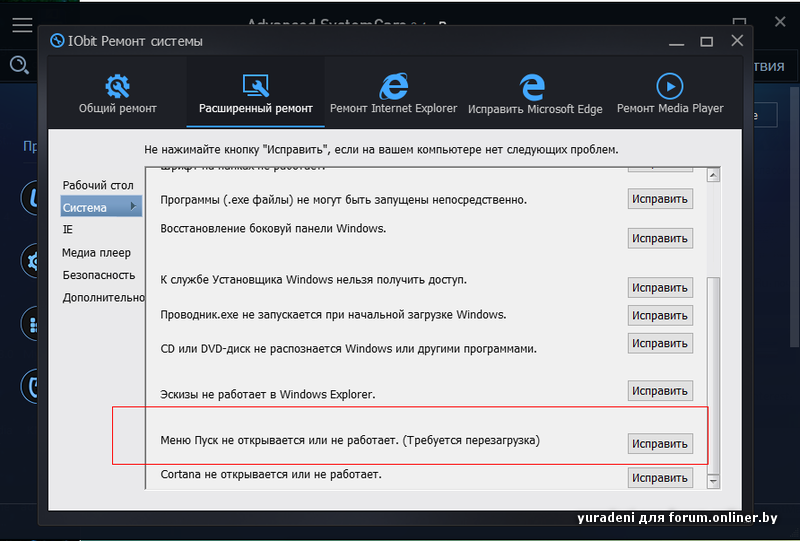Select Рабочий стол category

(x=98, y=185)
